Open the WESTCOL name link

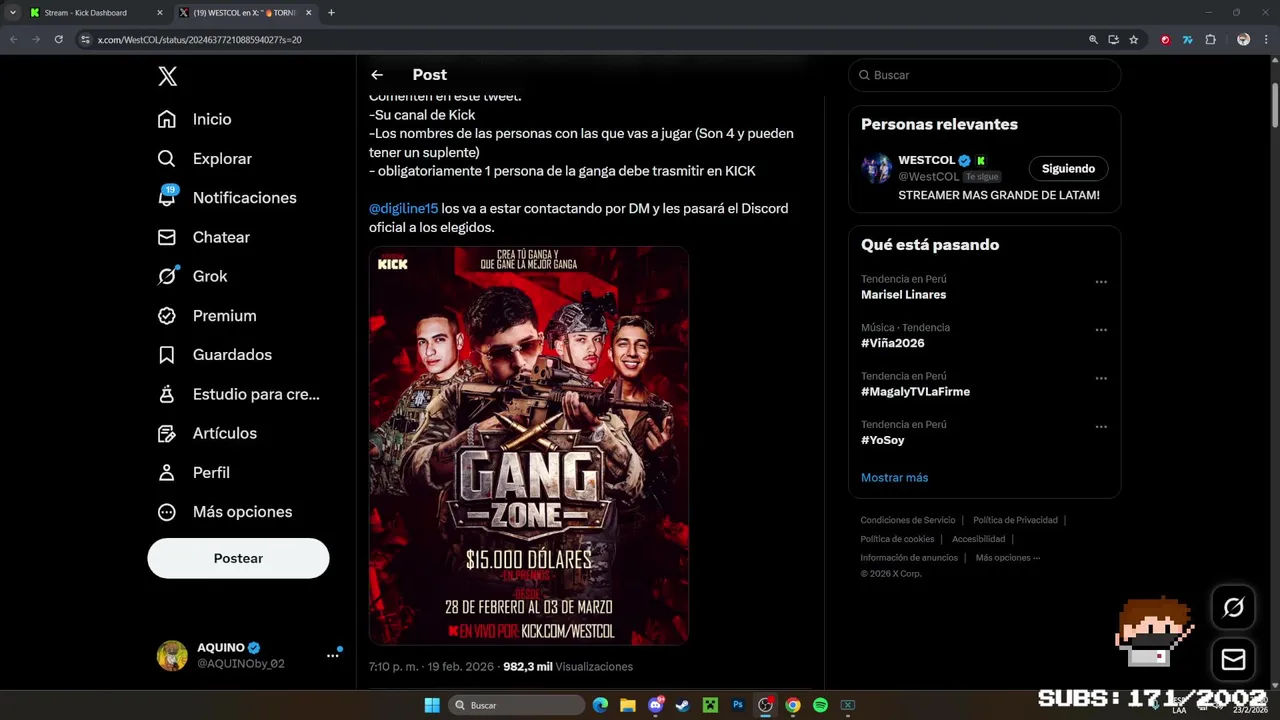pos(926,160)
